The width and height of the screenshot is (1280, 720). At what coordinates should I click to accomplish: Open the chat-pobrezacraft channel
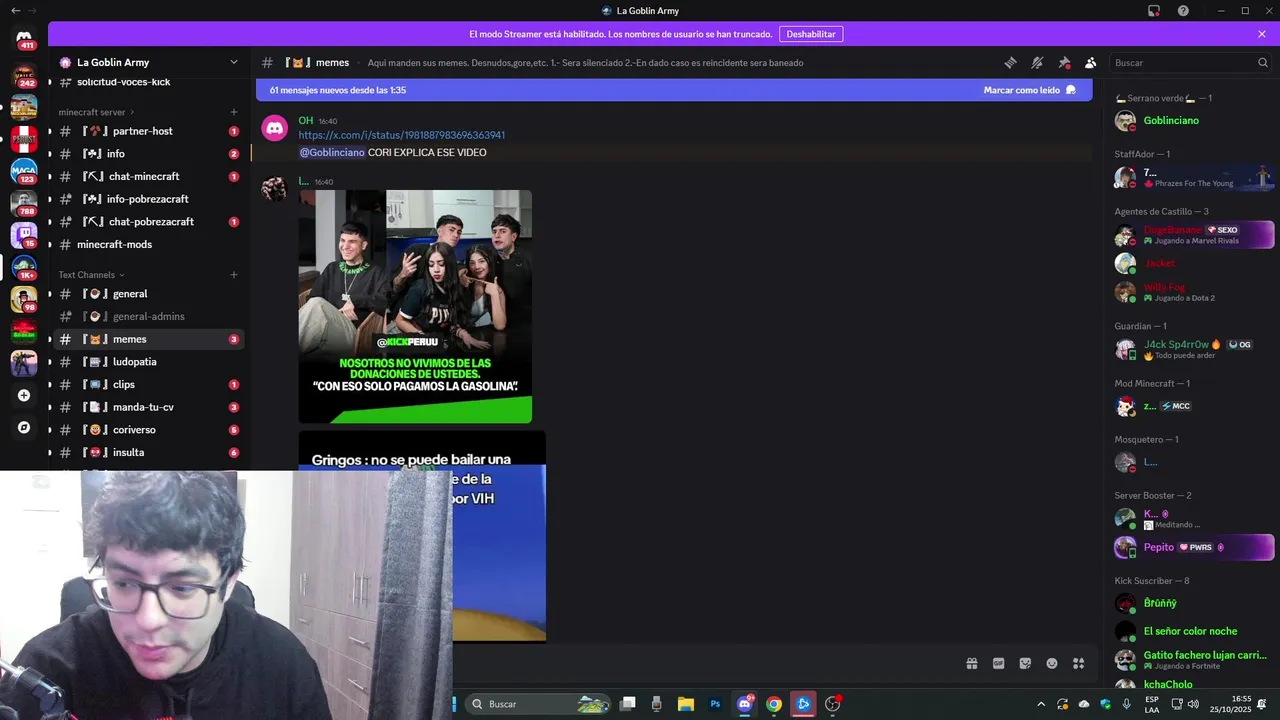pos(148,222)
